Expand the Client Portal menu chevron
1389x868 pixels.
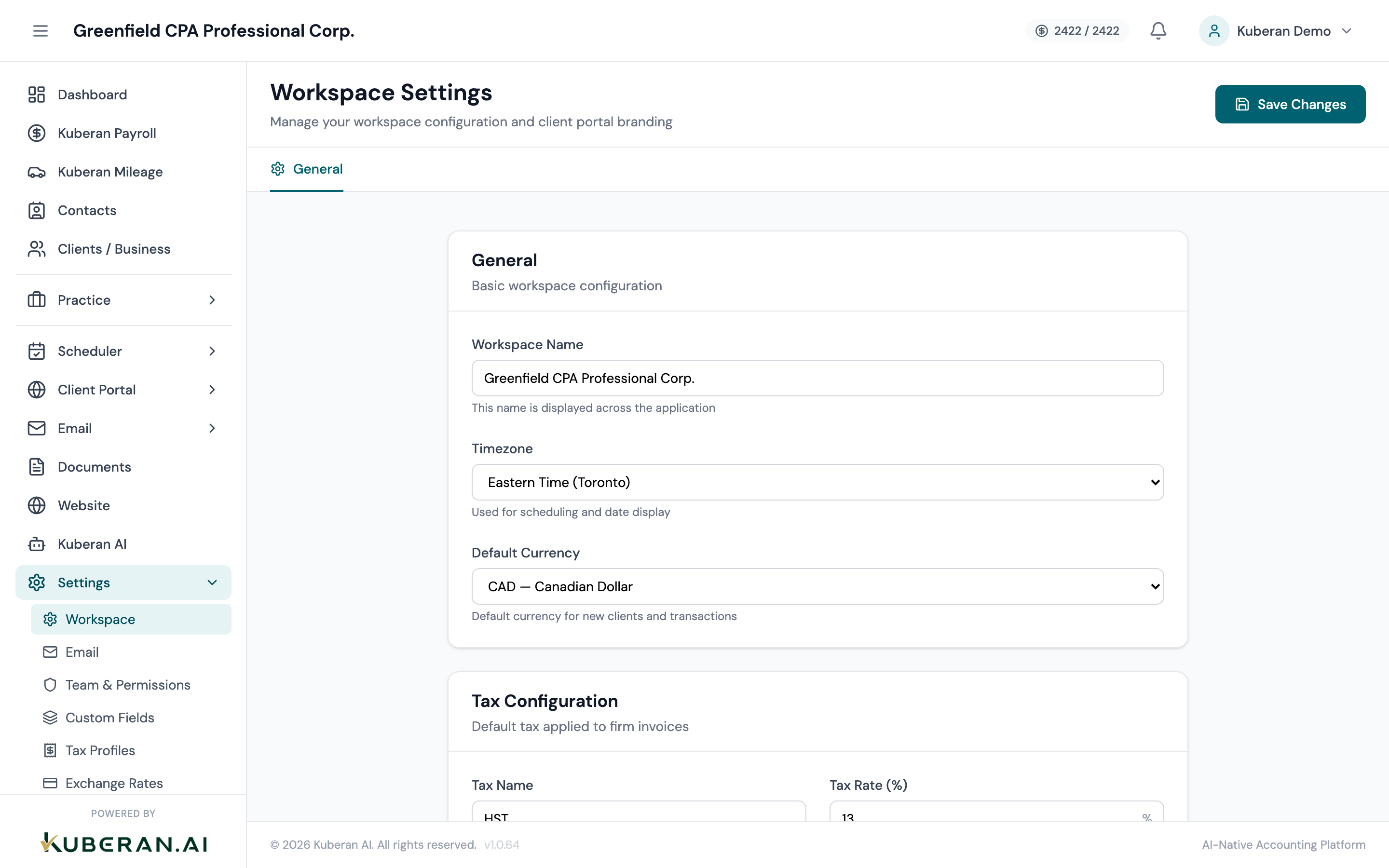tap(212, 390)
